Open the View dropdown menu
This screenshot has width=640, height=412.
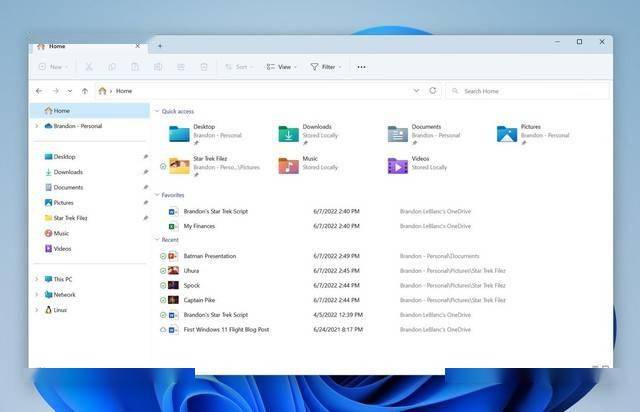pyautogui.click(x=282, y=67)
